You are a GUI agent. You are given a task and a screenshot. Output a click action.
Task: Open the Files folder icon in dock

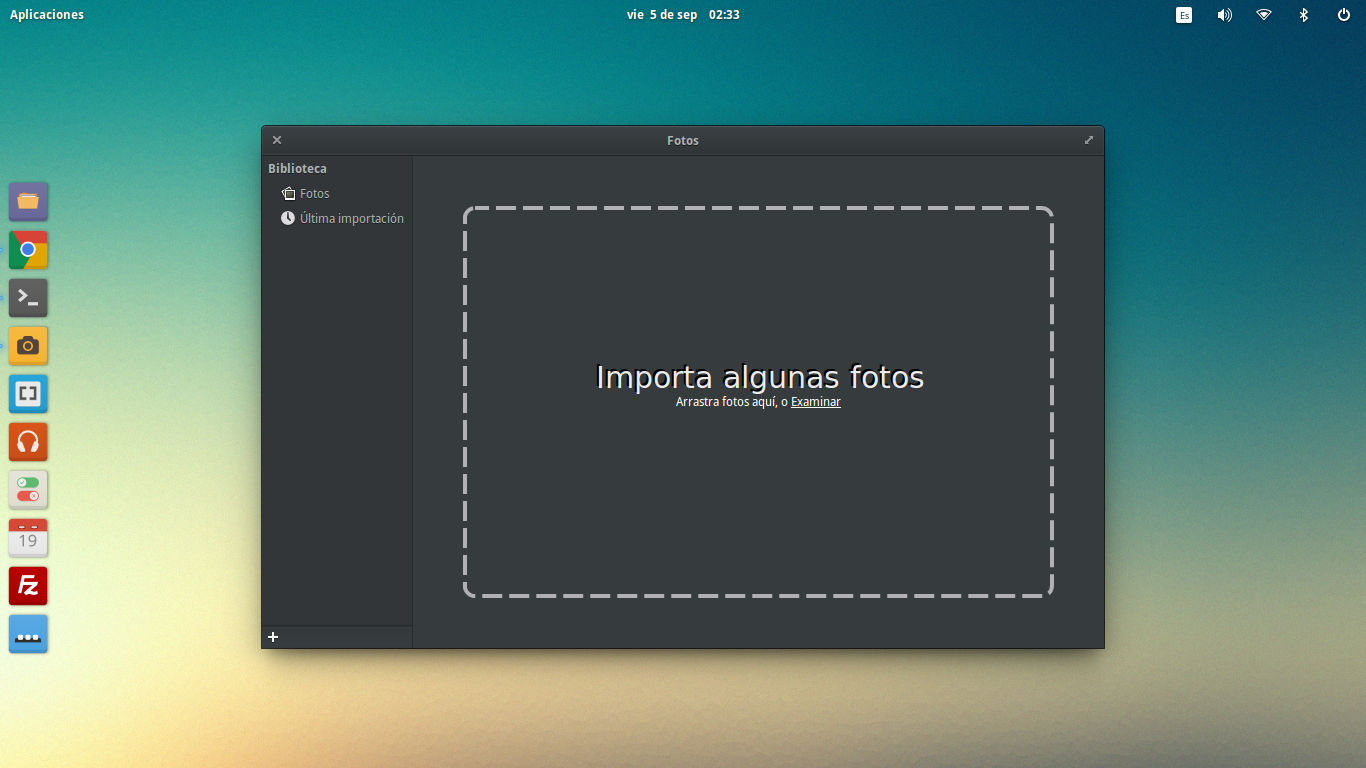pos(28,201)
